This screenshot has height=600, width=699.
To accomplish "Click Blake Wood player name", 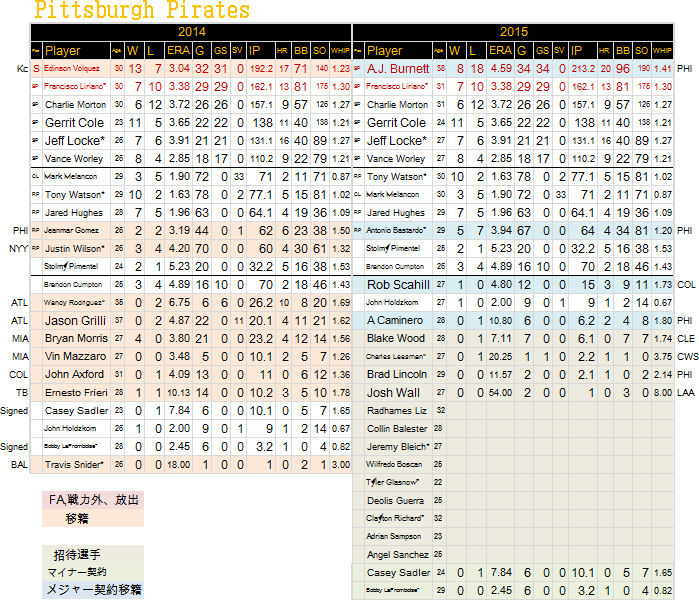I will click(x=395, y=338).
